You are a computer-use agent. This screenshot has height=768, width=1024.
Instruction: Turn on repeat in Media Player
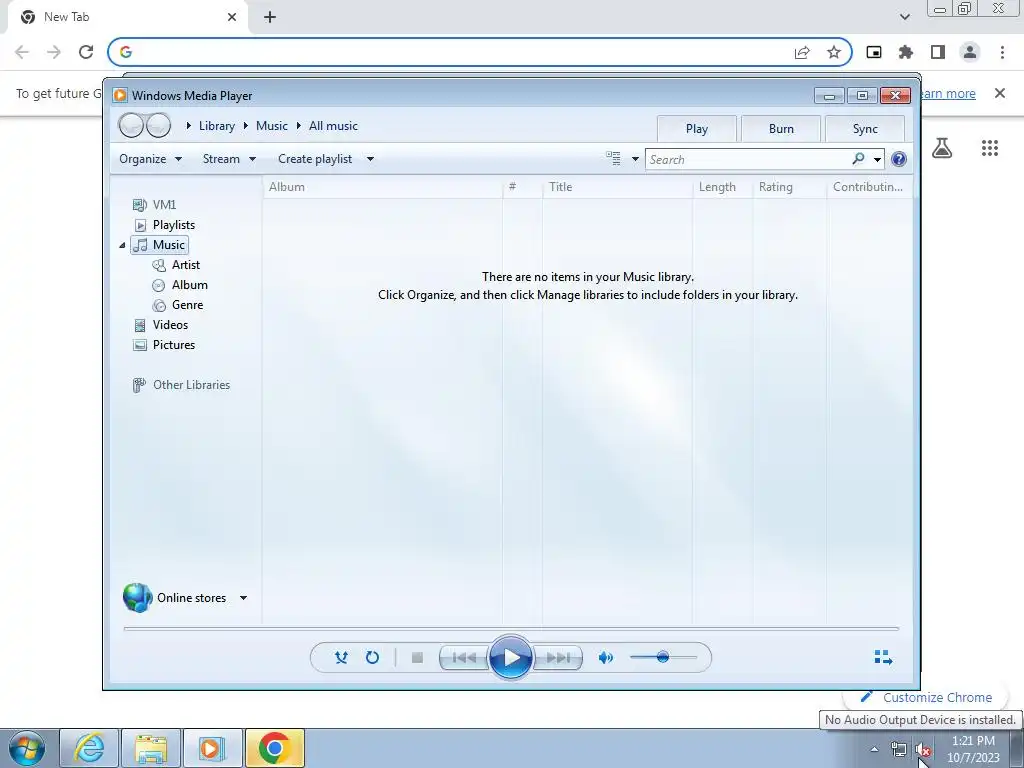point(372,658)
